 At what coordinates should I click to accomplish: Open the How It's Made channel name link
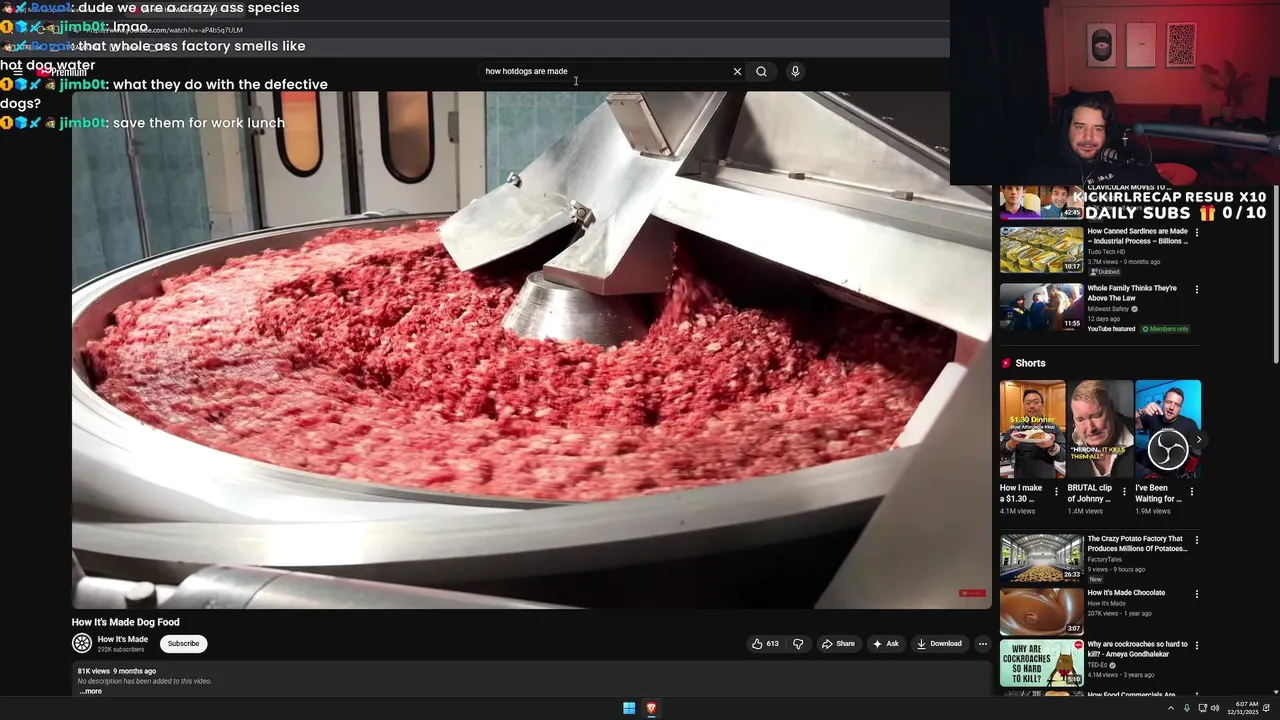122,639
